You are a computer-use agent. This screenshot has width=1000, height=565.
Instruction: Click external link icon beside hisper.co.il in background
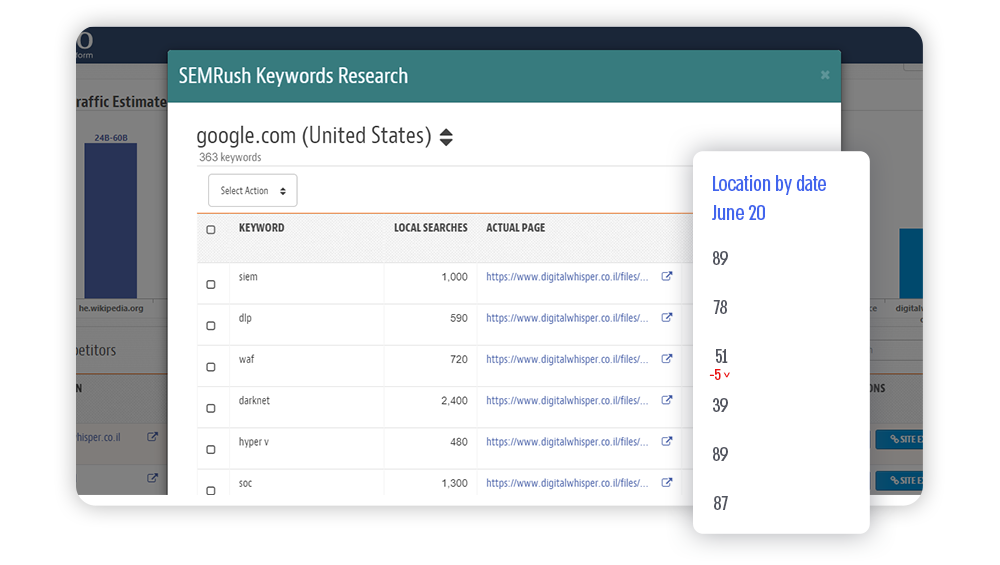pos(152,437)
